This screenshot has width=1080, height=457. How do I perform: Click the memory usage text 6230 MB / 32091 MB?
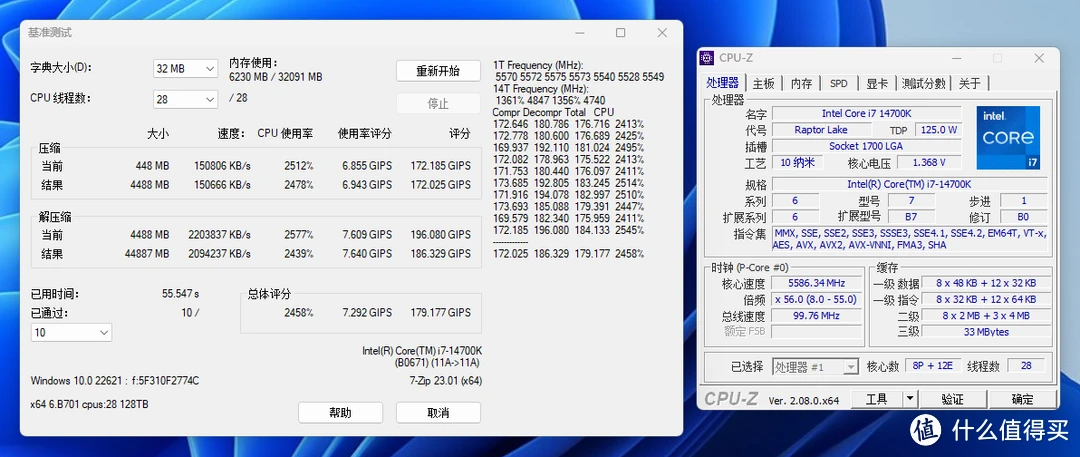pyautogui.click(x=276, y=77)
